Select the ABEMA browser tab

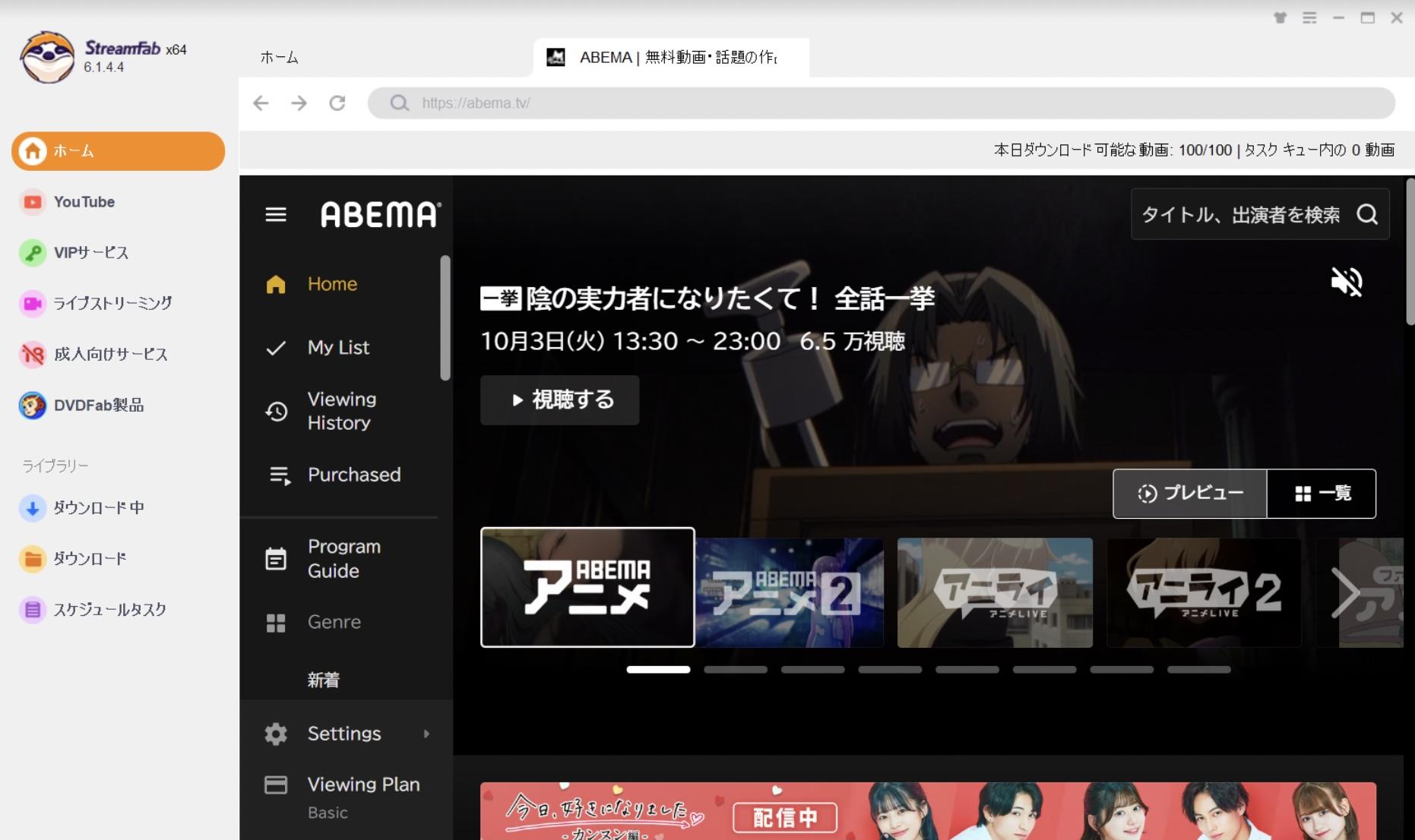point(671,58)
